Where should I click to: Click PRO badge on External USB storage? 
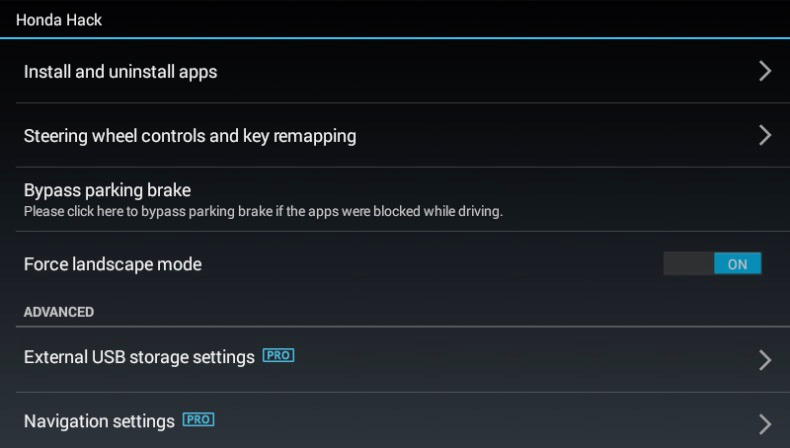pyautogui.click(x=278, y=355)
